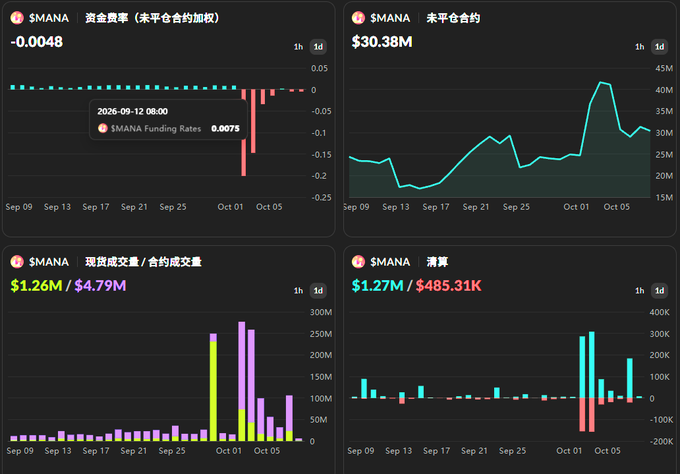Select 1d interval on funding rate chart
The height and width of the screenshot is (474, 680).
point(318,47)
